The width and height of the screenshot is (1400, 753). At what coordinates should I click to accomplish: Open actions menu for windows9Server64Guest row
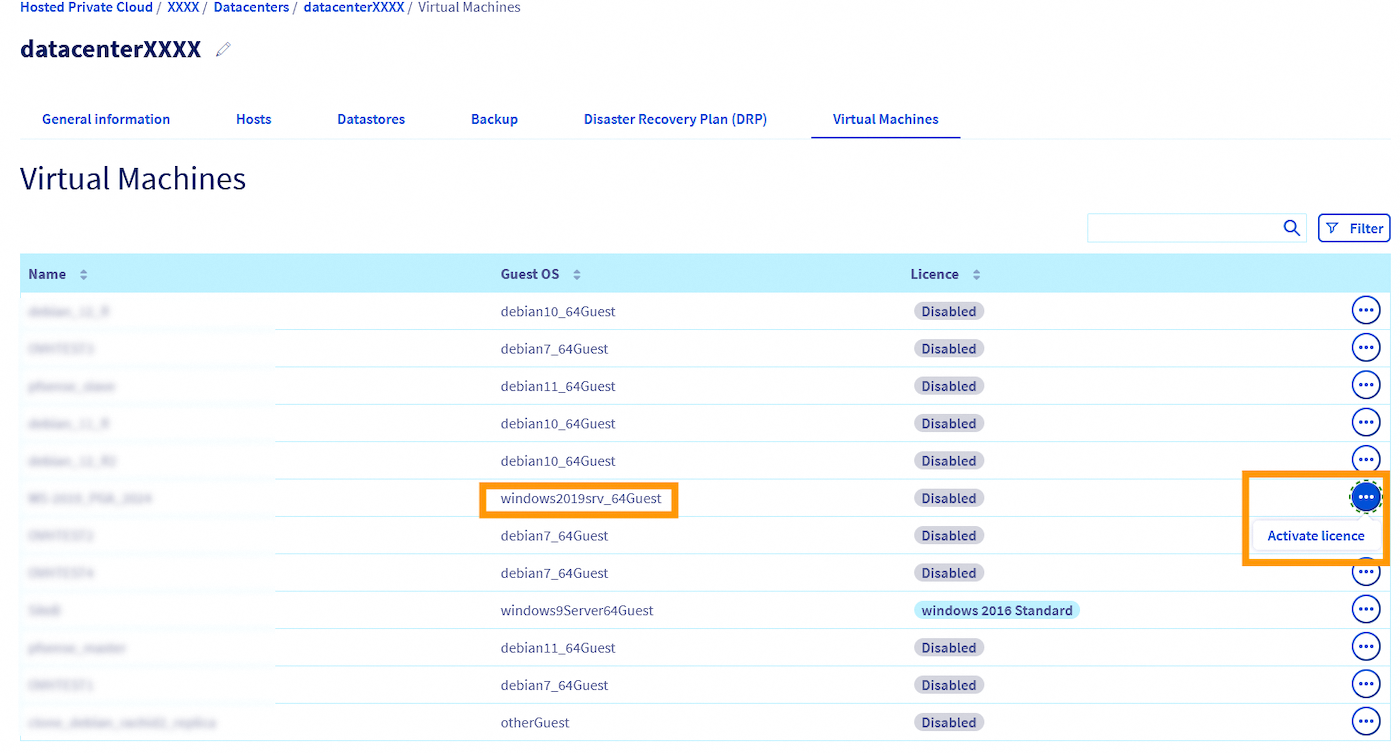pos(1365,609)
